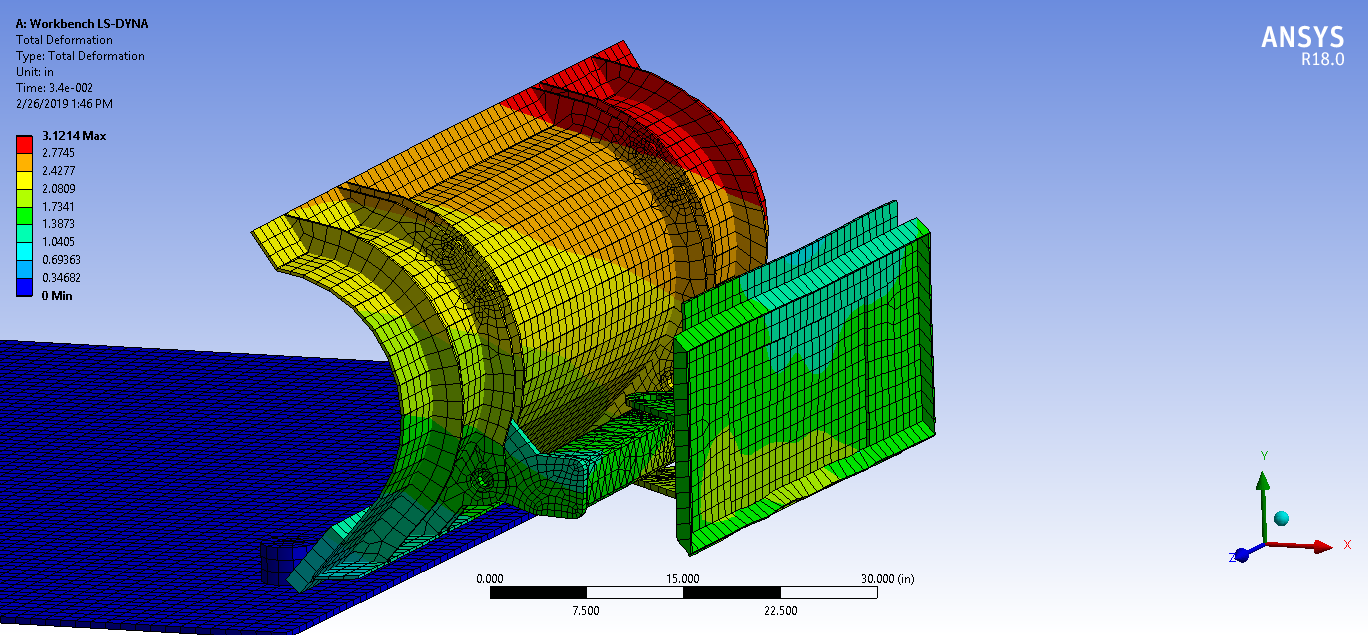Click the dark blue Min band in legend
Image resolution: width=1368 pixels, height=635 pixels.
pyautogui.click(x=24, y=288)
